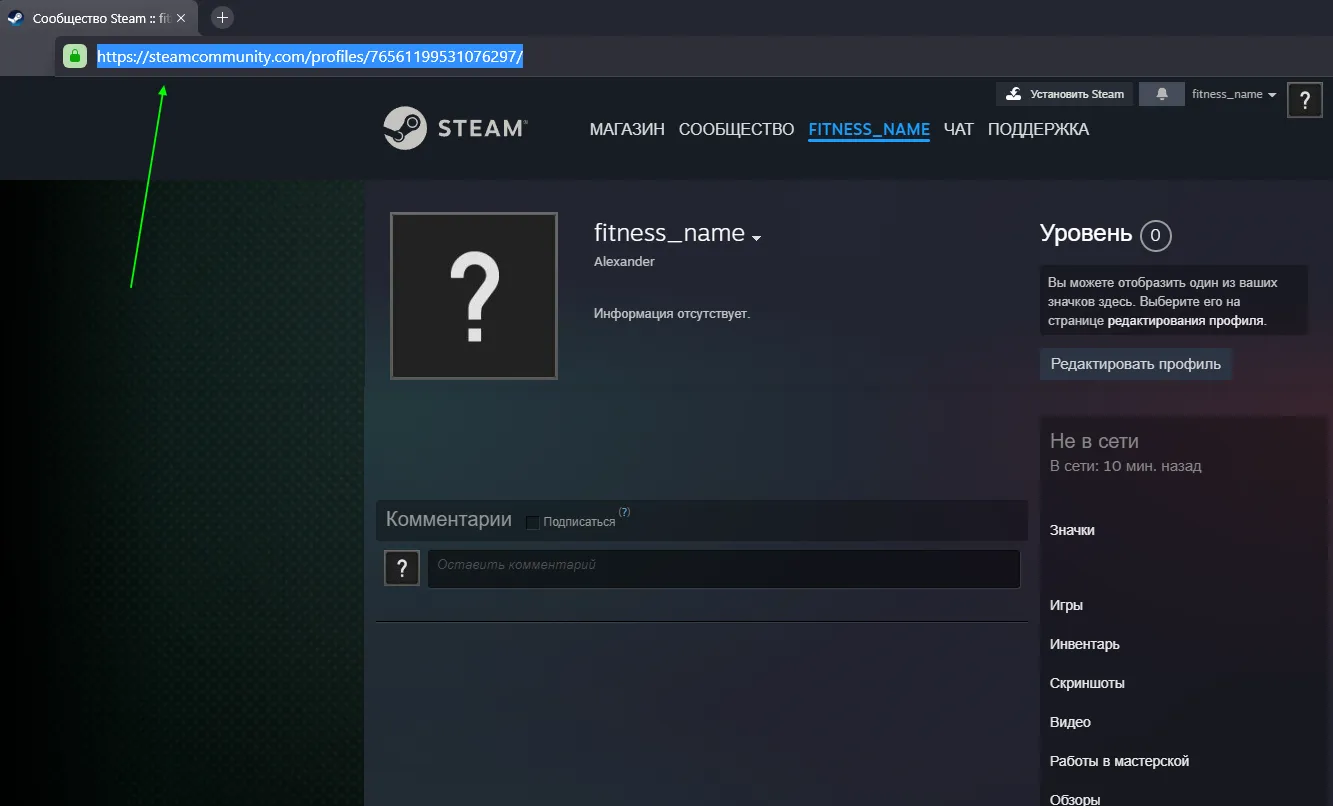This screenshot has height=806, width=1333.
Task: Click the Уровень label
Action: [1086, 234]
